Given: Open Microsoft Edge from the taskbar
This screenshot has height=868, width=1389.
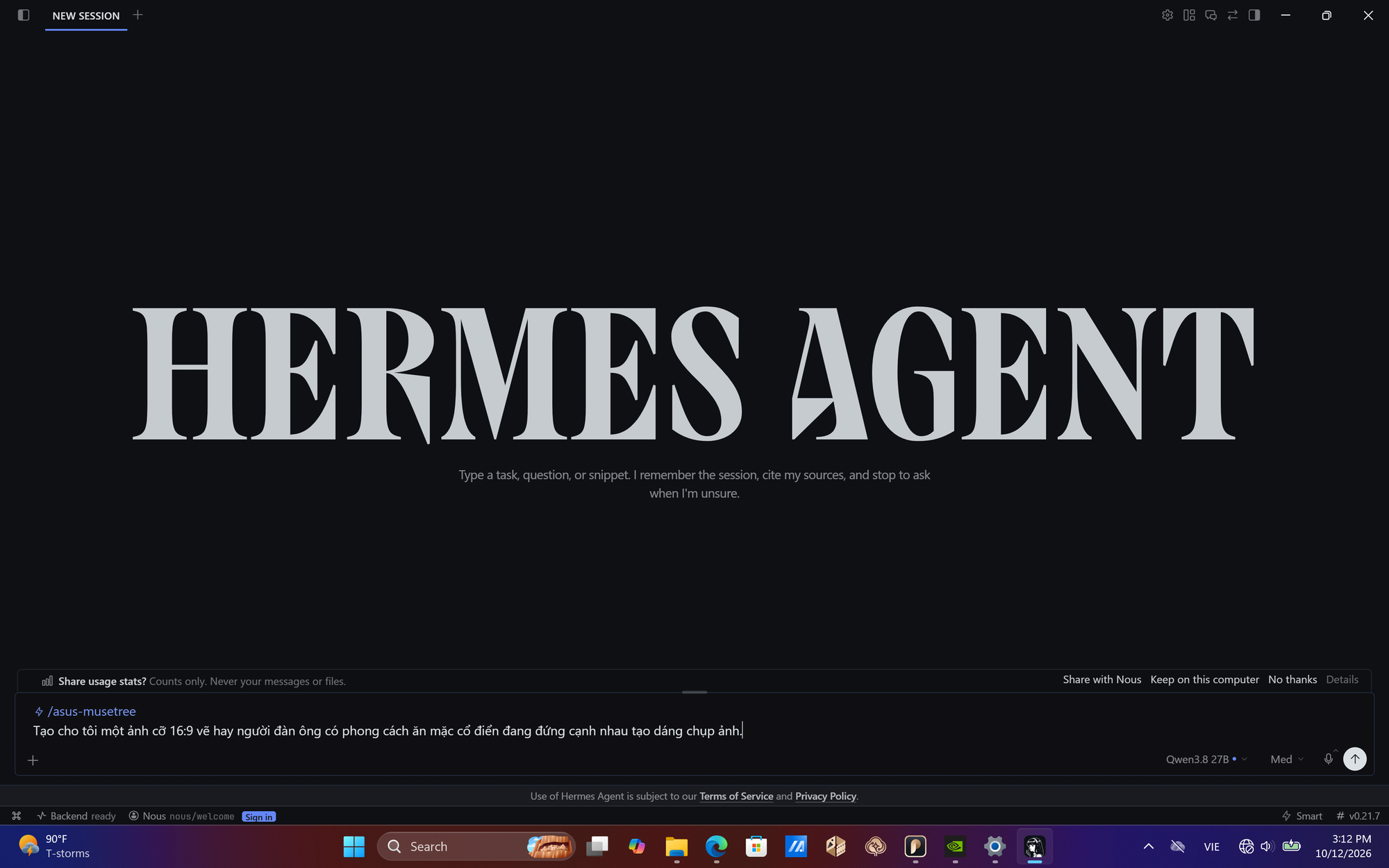Looking at the screenshot, I should coord(716,846).
